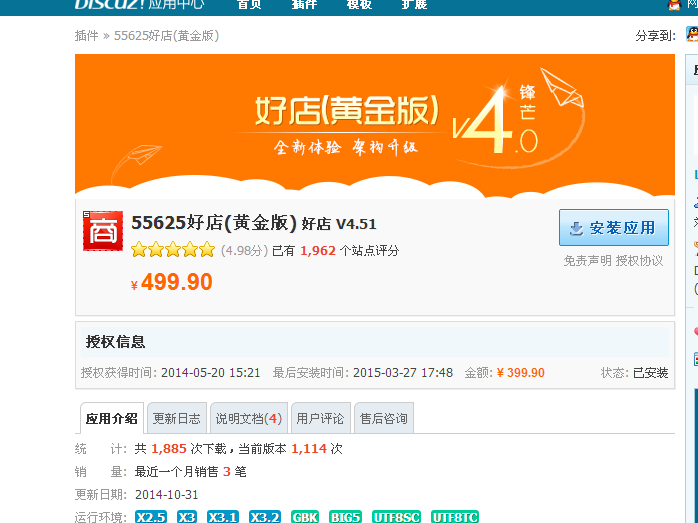Click the five-star rating icons

(x=173, y=250)
